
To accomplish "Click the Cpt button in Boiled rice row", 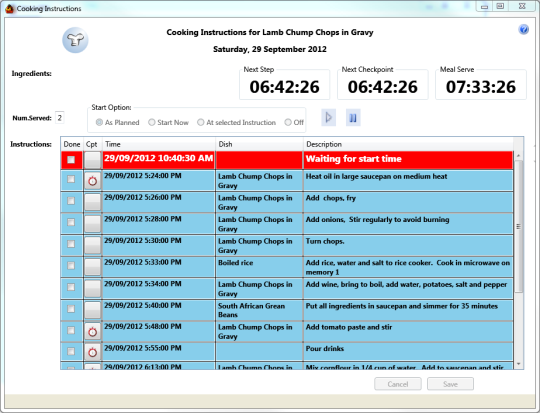I will [x=93, y=267].
